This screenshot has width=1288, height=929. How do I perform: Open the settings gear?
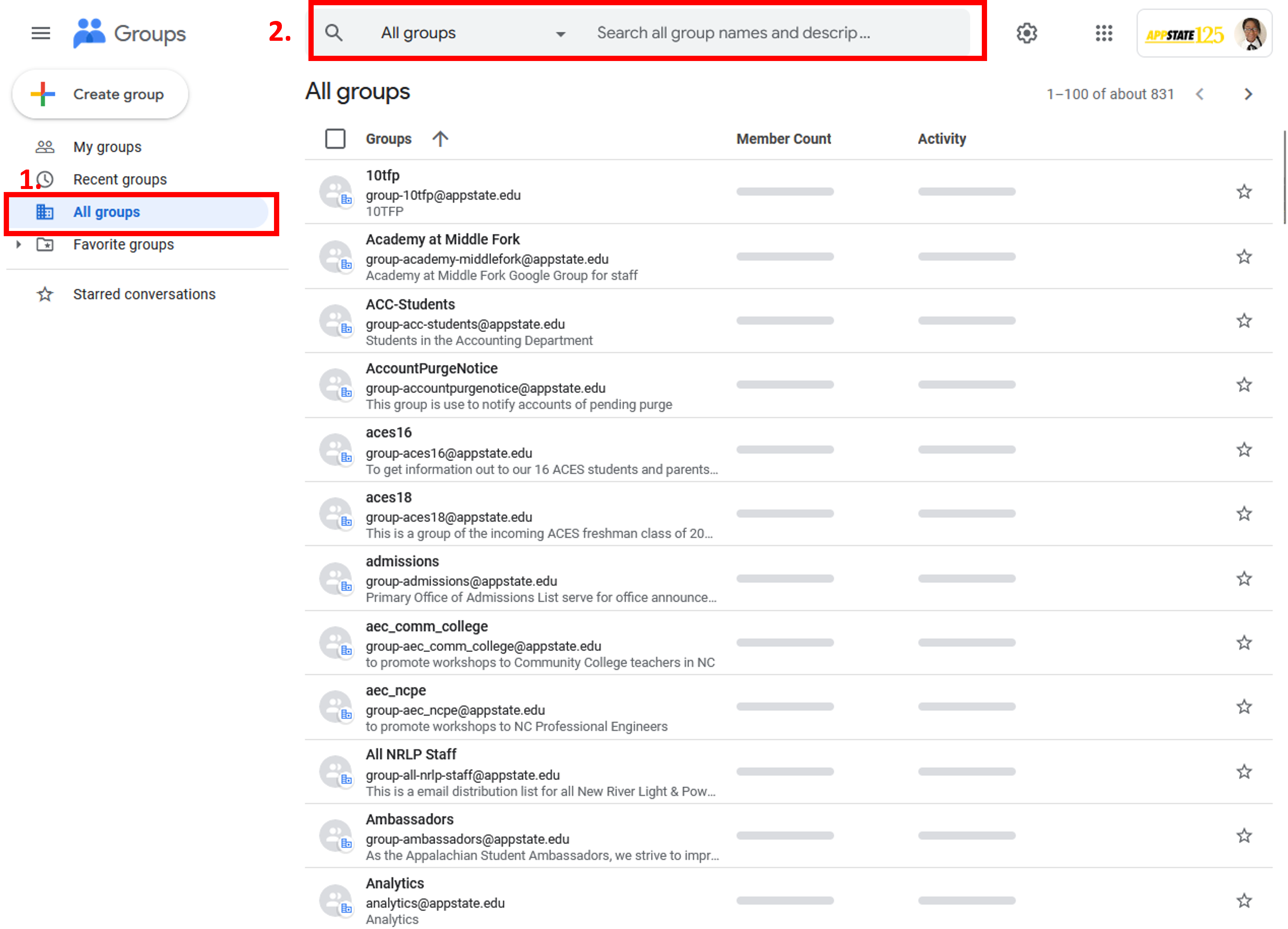point(1026,33)
